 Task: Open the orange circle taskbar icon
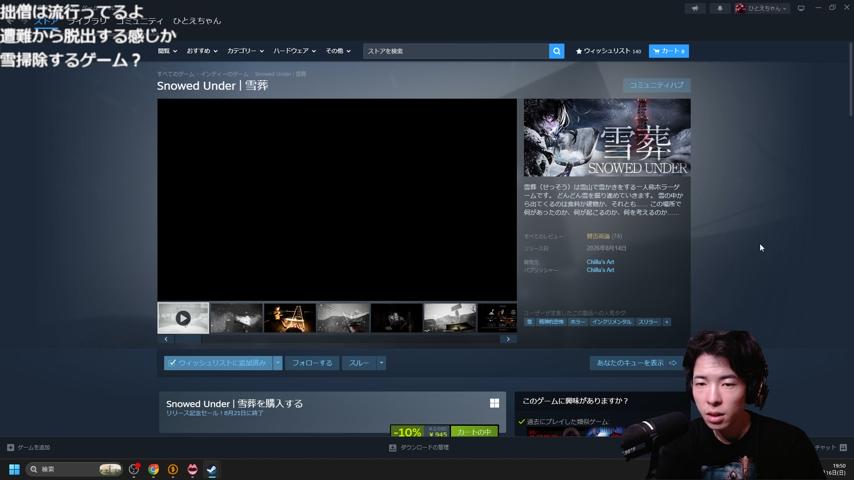(173, 469)
